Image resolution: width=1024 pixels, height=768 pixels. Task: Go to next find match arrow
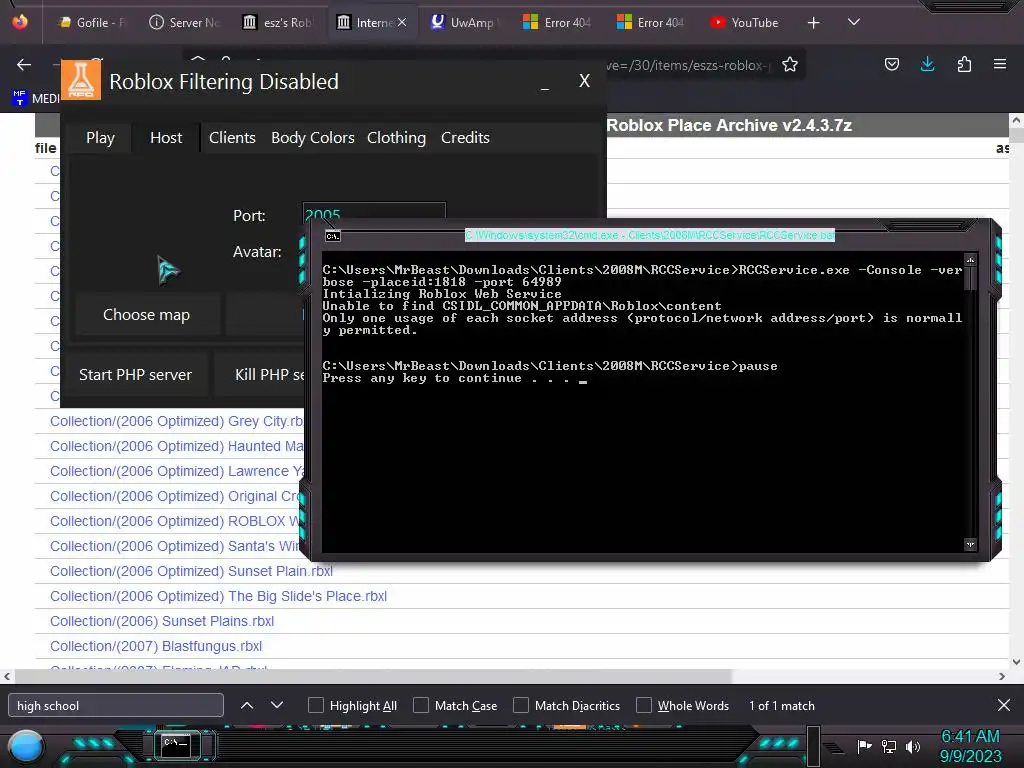(277, 705)
